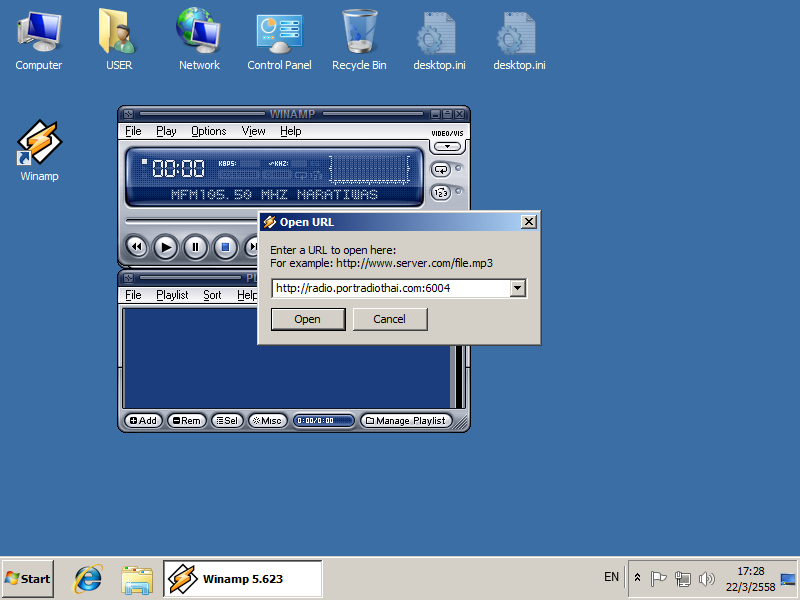
Task: Toggle Shuffle (123) in the Winamp main window
Action: (x=441, y=193)
